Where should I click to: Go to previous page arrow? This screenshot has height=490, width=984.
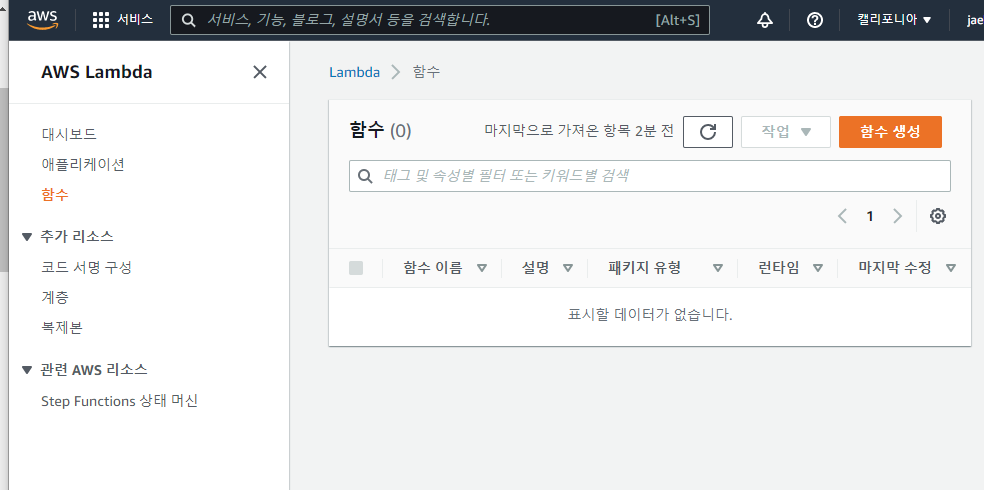842,216
